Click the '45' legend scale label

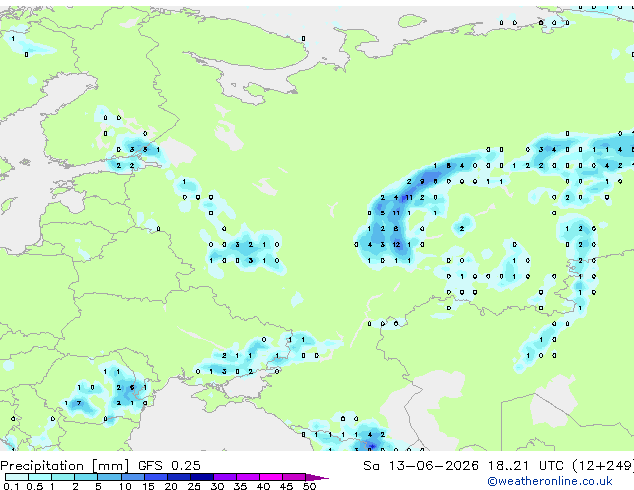click(x=286, y=486)
